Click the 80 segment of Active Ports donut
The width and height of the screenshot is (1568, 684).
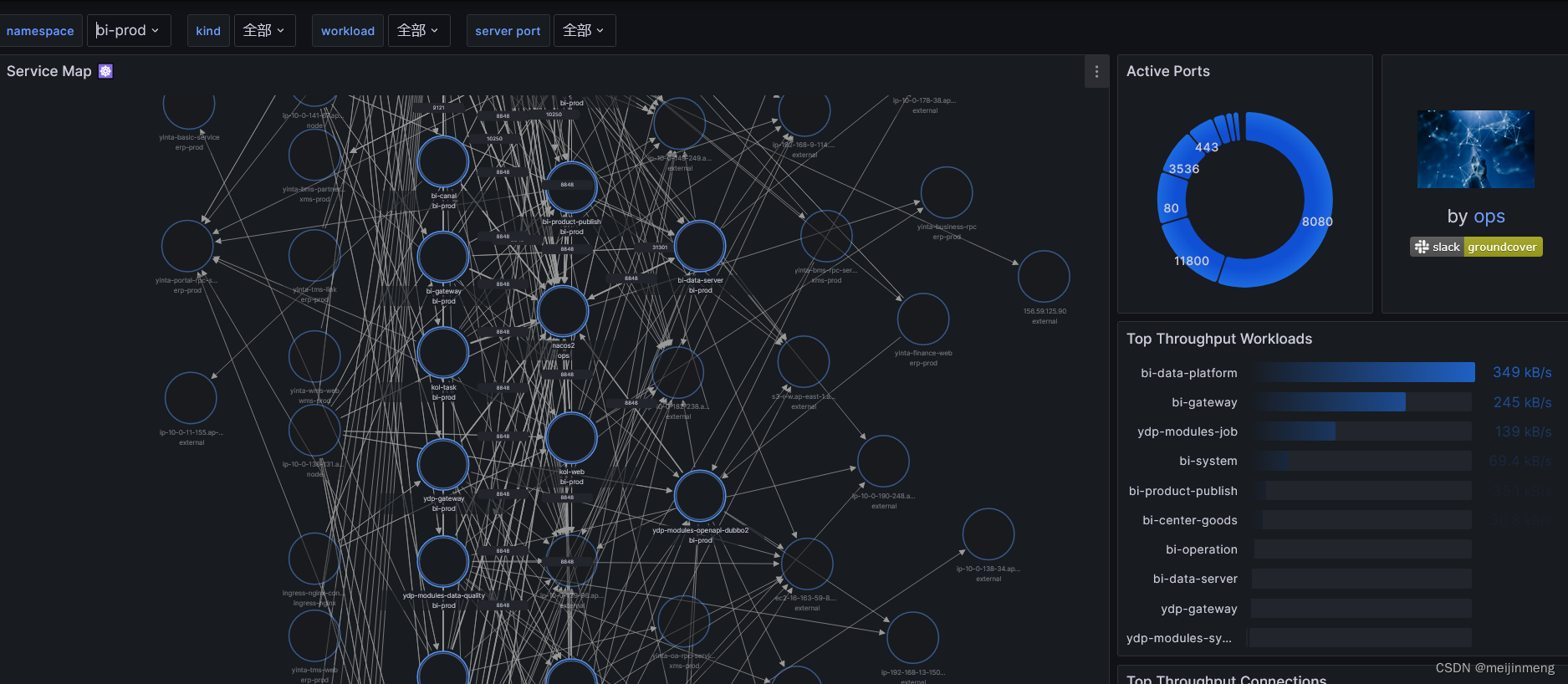[1172, 199]
